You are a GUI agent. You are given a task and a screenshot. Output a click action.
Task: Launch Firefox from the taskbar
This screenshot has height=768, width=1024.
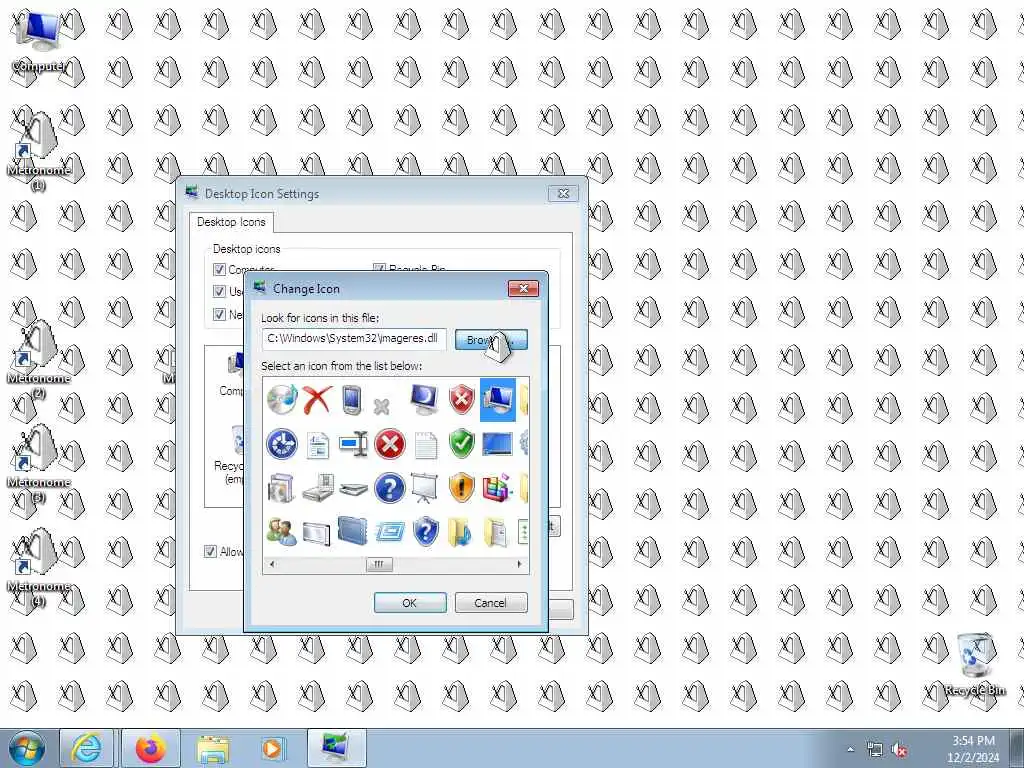[x=151, y=748]
